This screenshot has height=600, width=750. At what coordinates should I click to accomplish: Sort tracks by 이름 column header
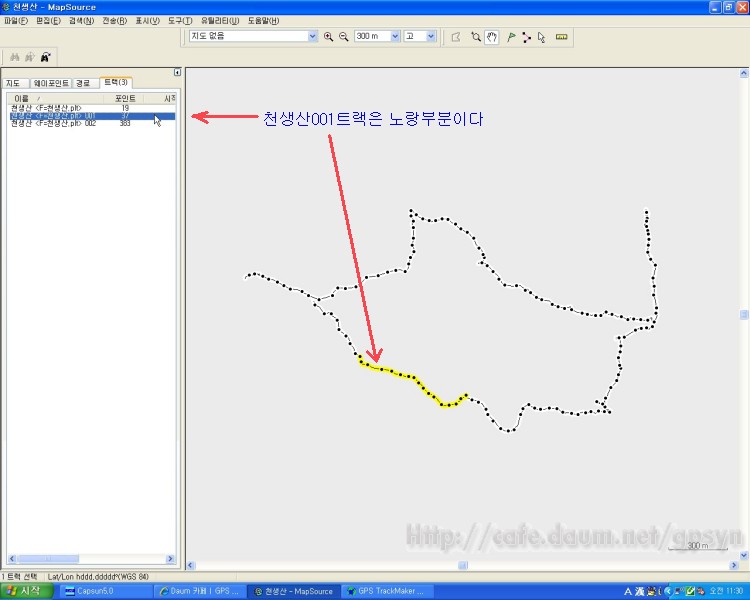[55, 98]
